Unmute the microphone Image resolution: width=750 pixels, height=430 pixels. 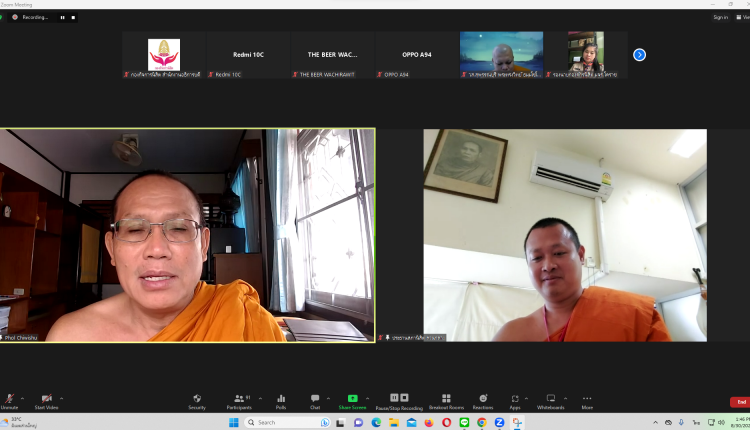click(9, 400)
